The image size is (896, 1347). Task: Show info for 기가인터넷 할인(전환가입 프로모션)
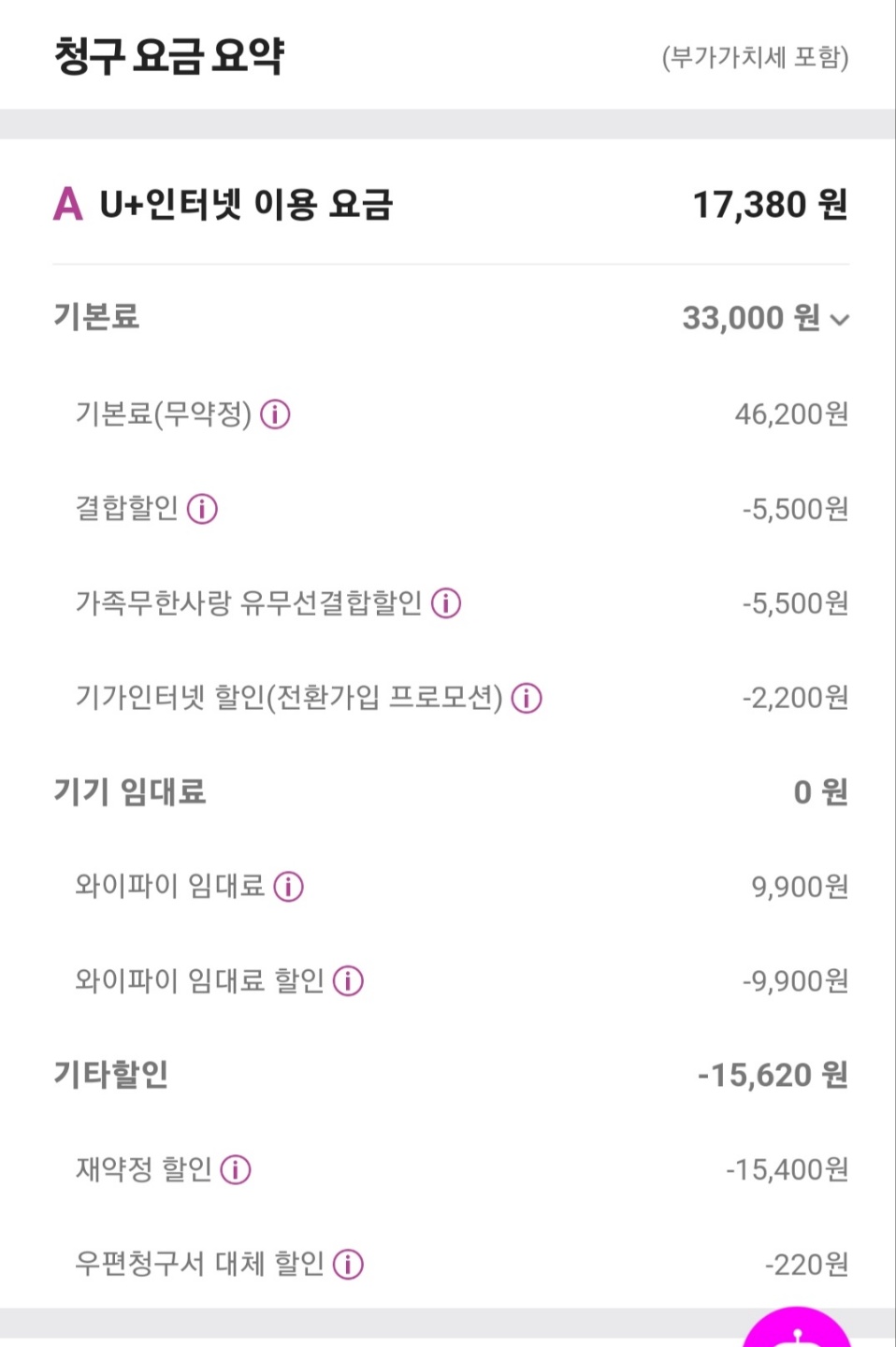pos(527,698)
